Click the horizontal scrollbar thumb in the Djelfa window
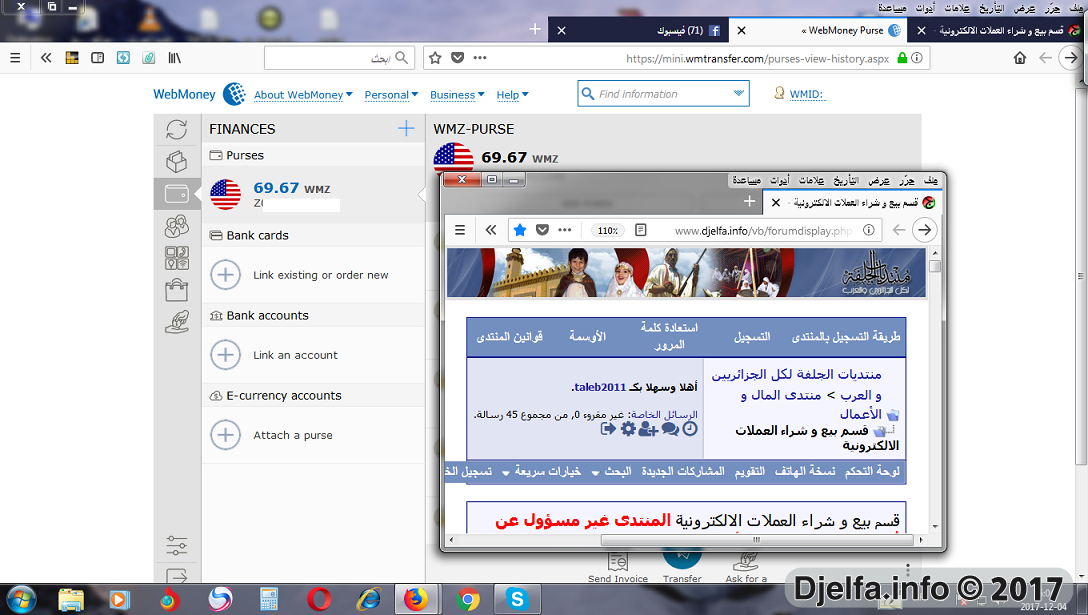This screenshot has width=1088, height=615. [x=757, y=539]
